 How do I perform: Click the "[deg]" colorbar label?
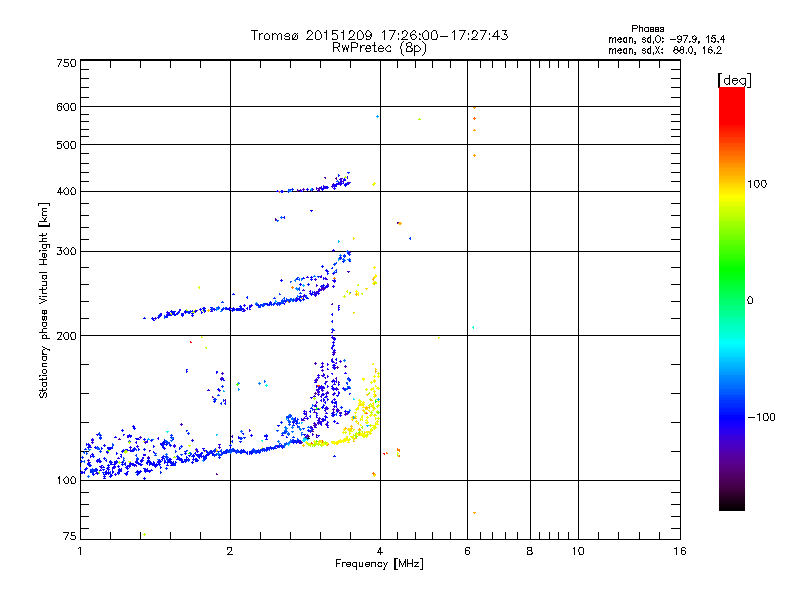pyautogui.click(x=734, y=80)
